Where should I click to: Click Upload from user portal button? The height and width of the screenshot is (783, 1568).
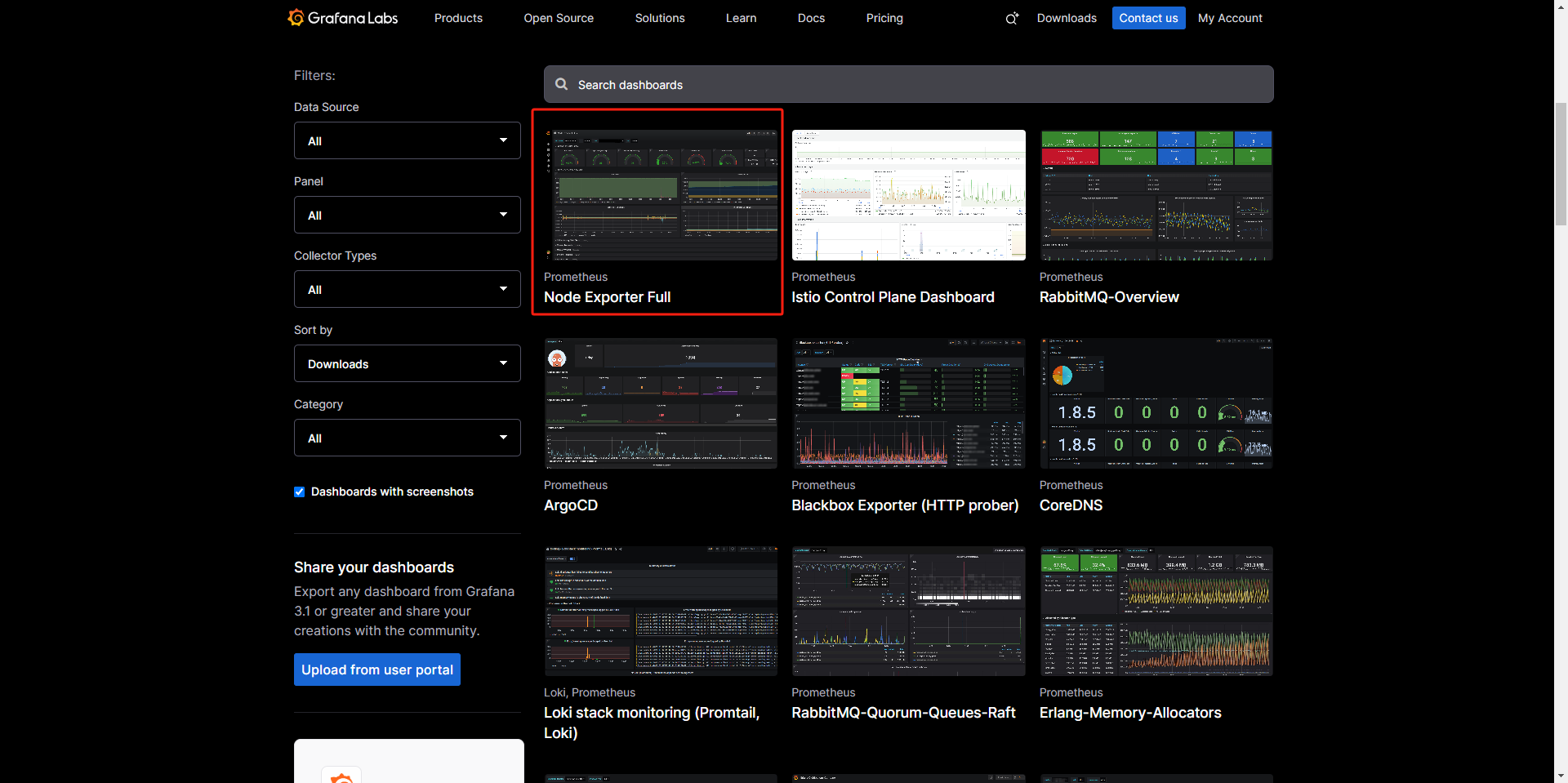click(377, 670)
